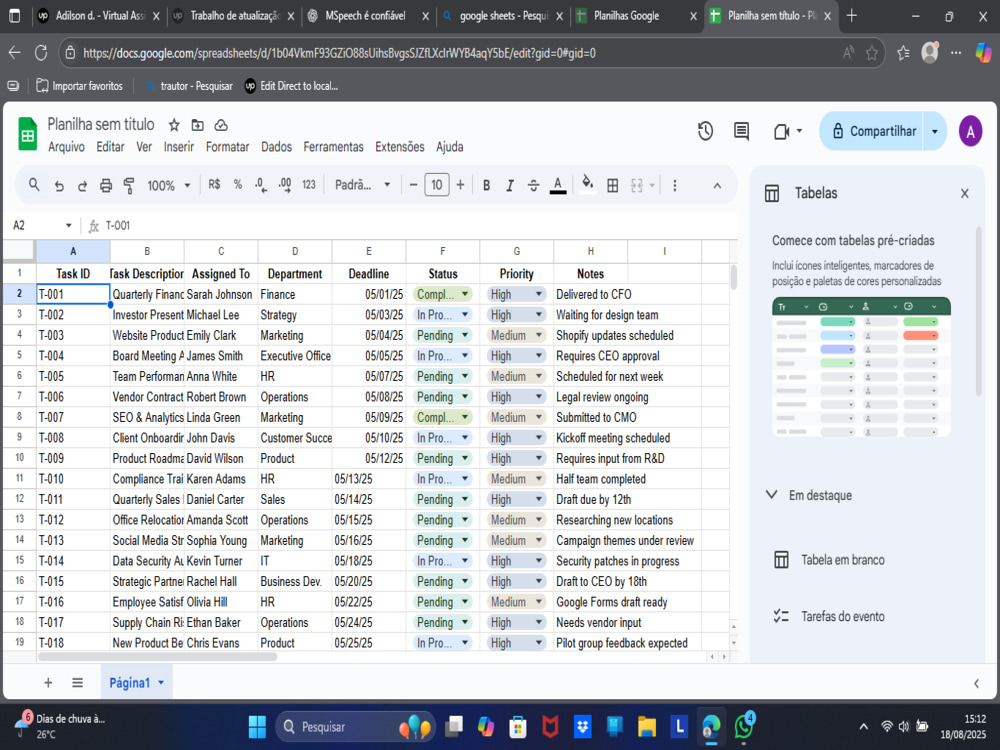The height and width of the screenshot is (750, 1000).
Task: Increase decimal places icon
Action: click(x=284, y=185)
